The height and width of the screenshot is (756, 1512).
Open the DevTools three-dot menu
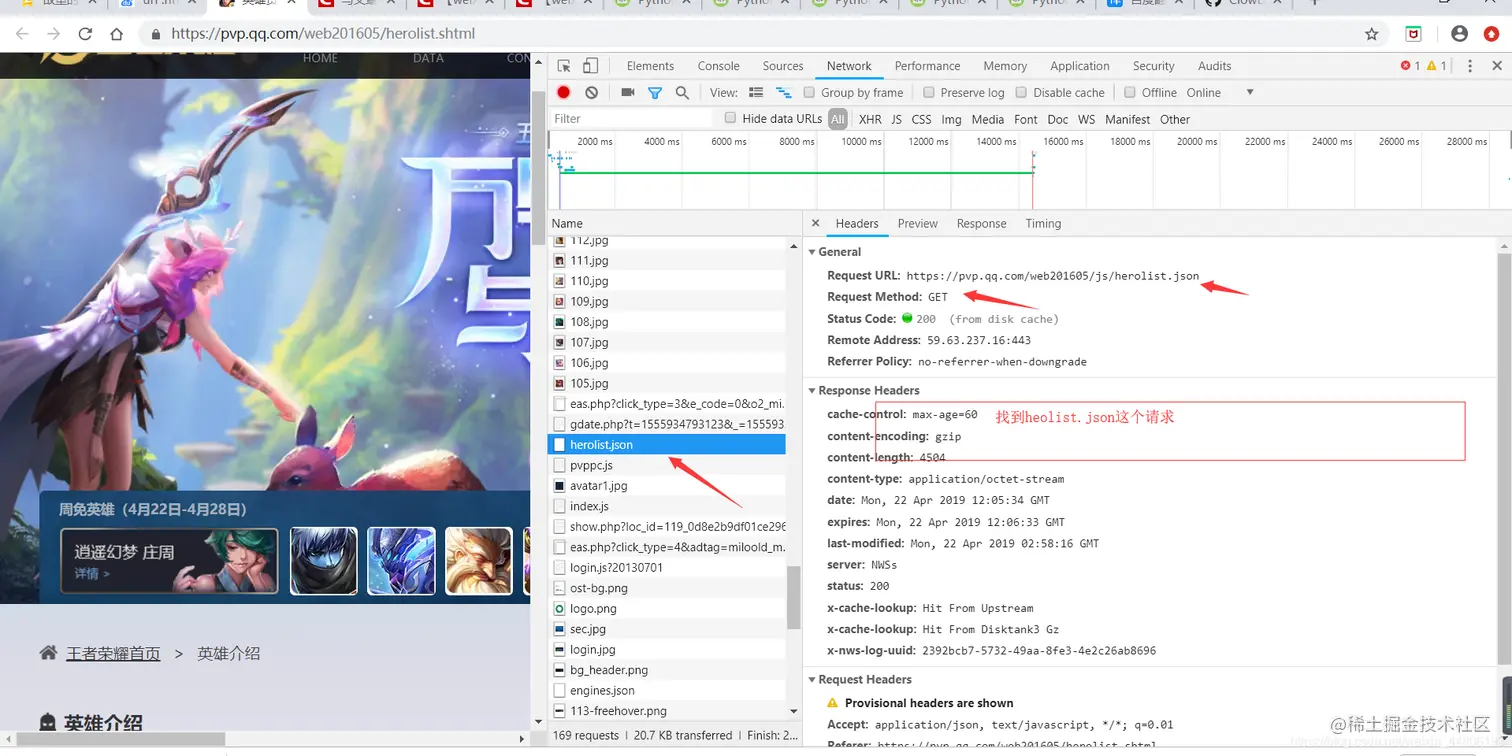point(1470,66)
